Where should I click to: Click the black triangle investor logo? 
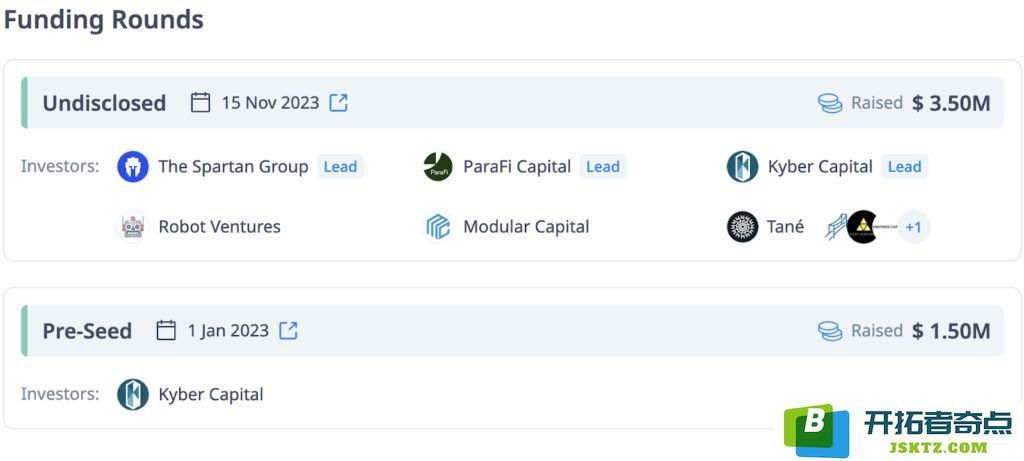click(x=863, y=227)
